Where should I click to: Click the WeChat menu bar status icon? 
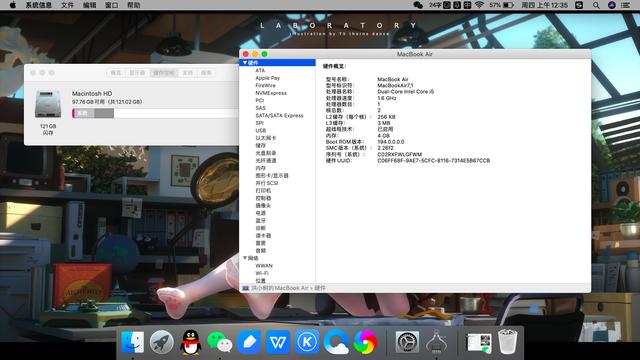pyautogui.click(x=418, y=5)
